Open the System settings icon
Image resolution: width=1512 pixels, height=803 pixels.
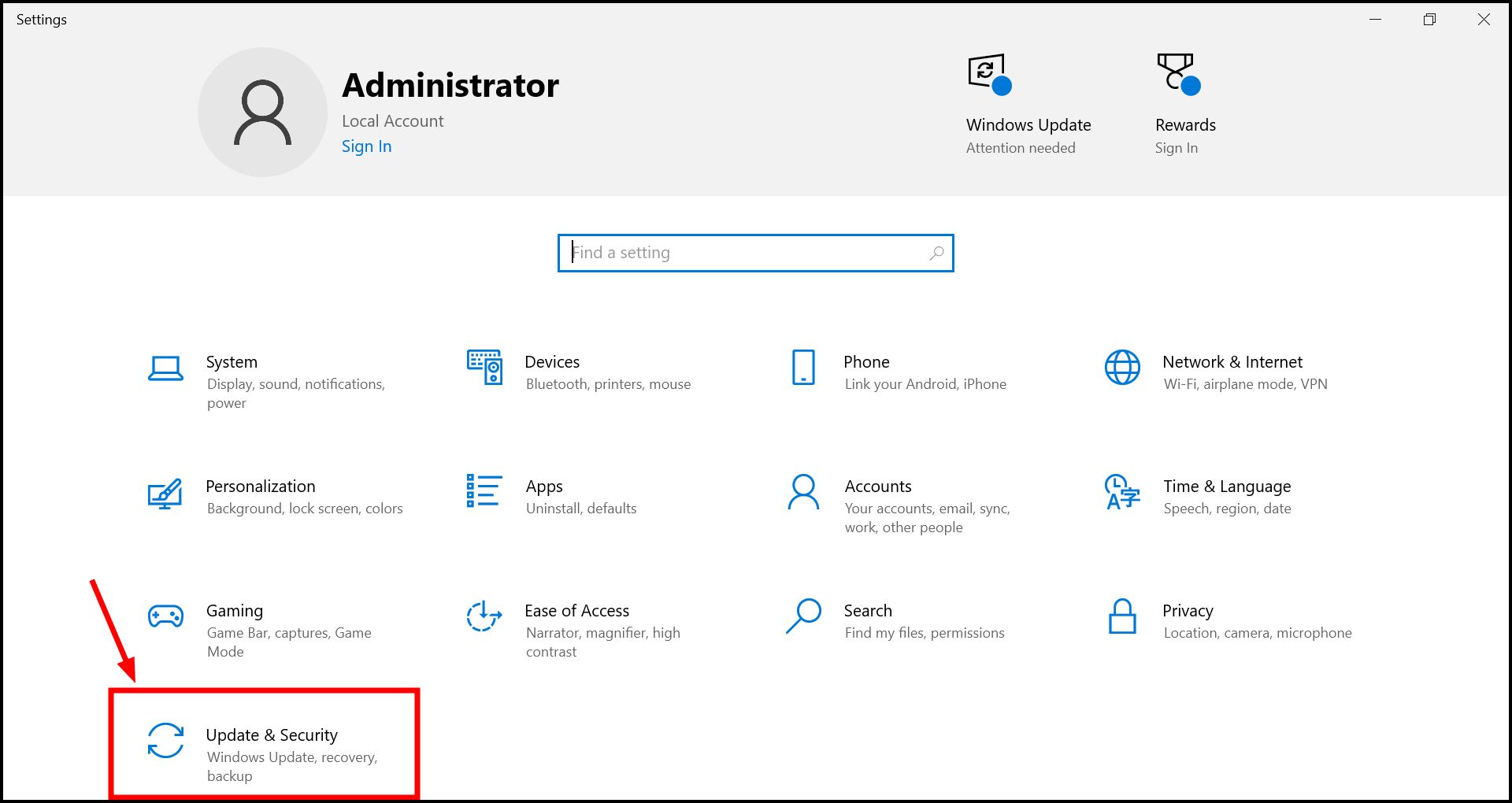coord(165,368)
